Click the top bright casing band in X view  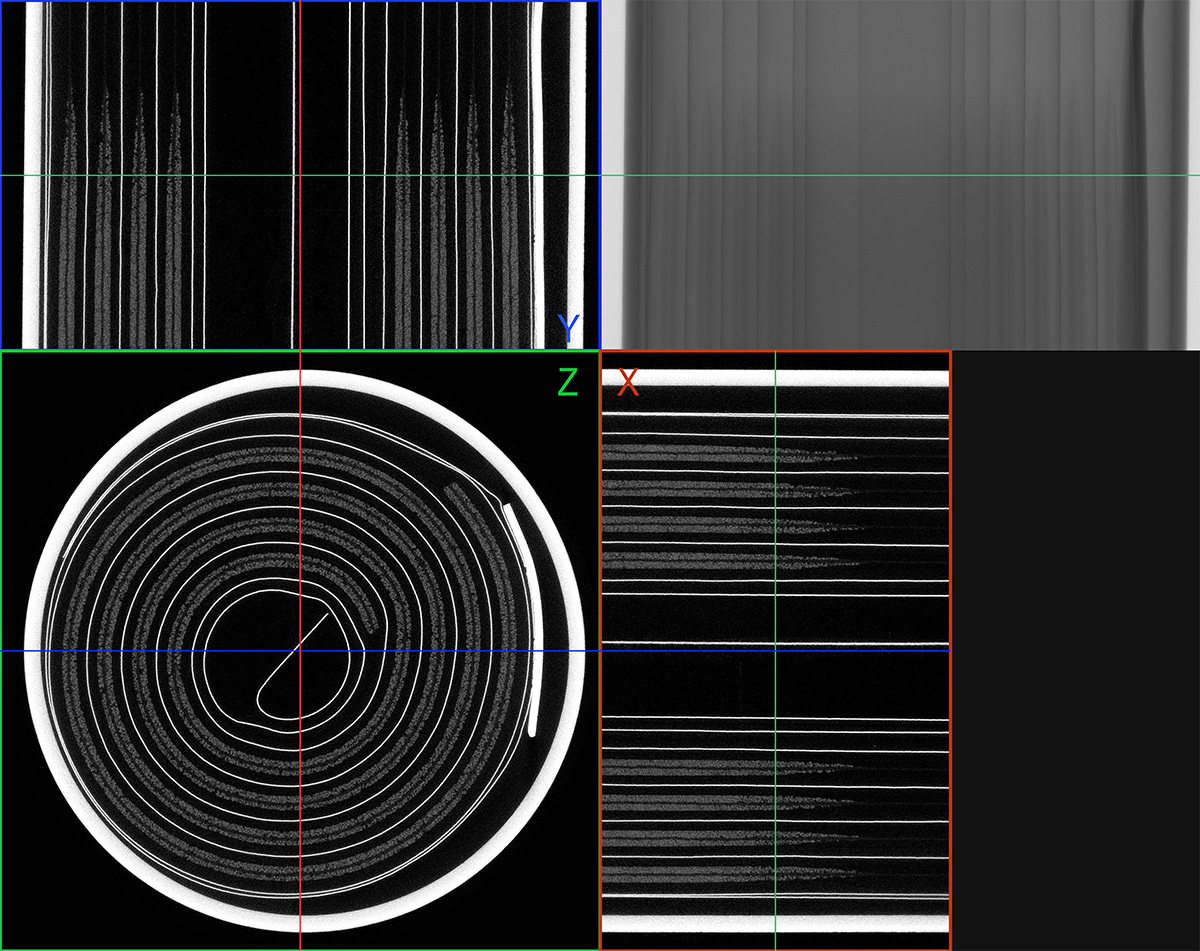tap(775, 378)
